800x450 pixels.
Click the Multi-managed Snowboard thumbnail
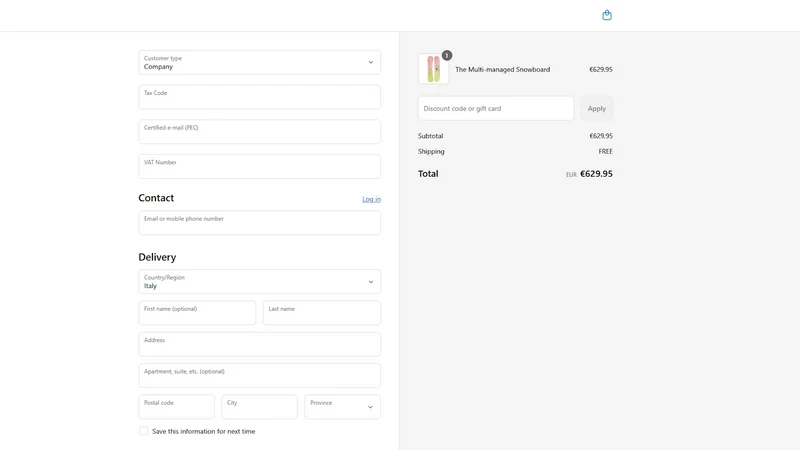click(x=433, y=69)
